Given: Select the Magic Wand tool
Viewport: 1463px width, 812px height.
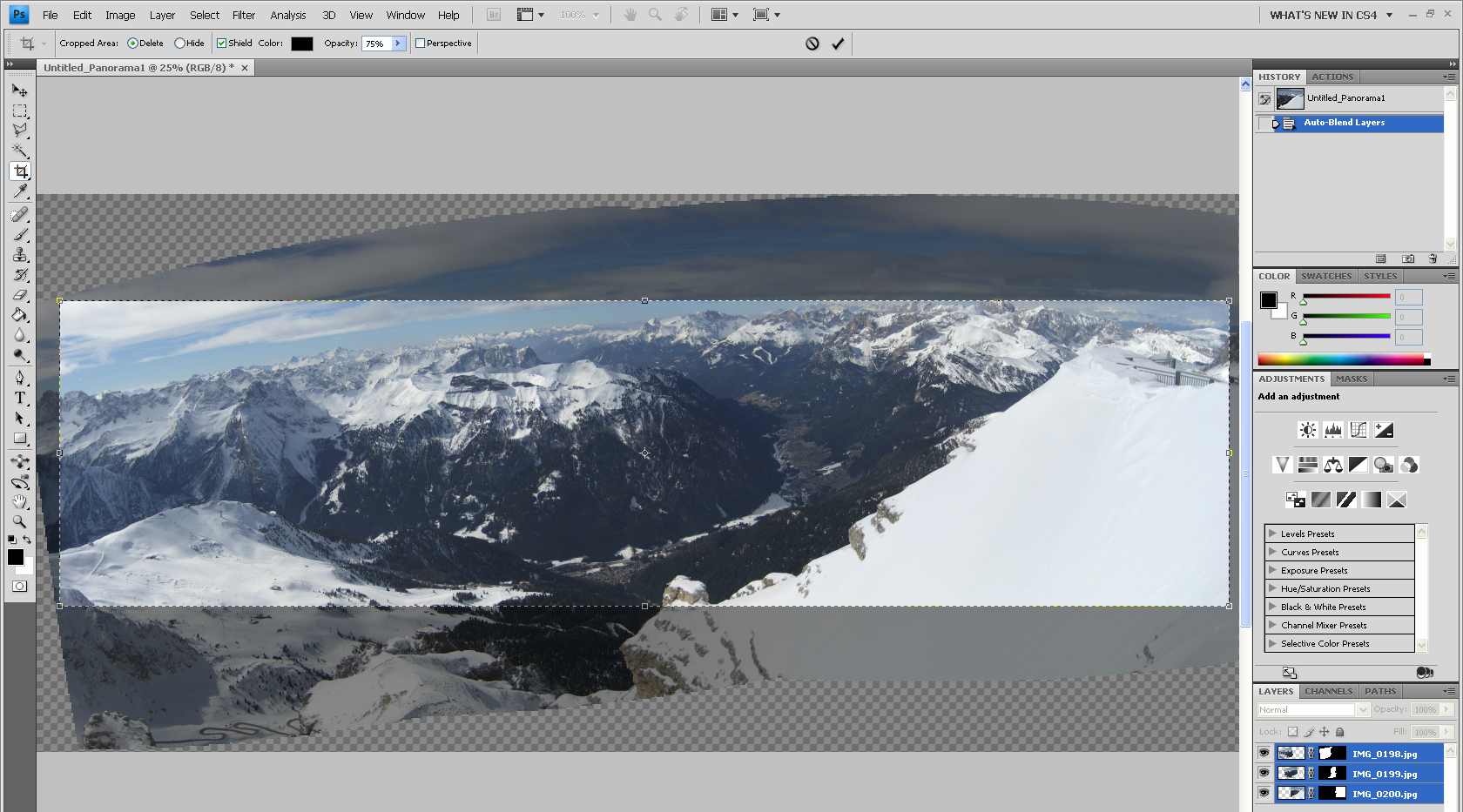Looking at the screenshot, I should click(x=19, y=151).
